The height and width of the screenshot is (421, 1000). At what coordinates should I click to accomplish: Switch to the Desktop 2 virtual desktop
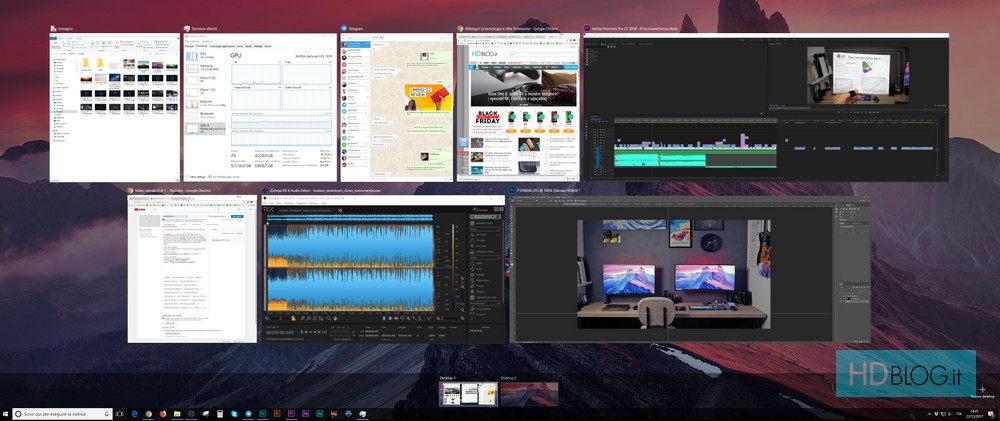pyautogui.click(x=529, y=394)
